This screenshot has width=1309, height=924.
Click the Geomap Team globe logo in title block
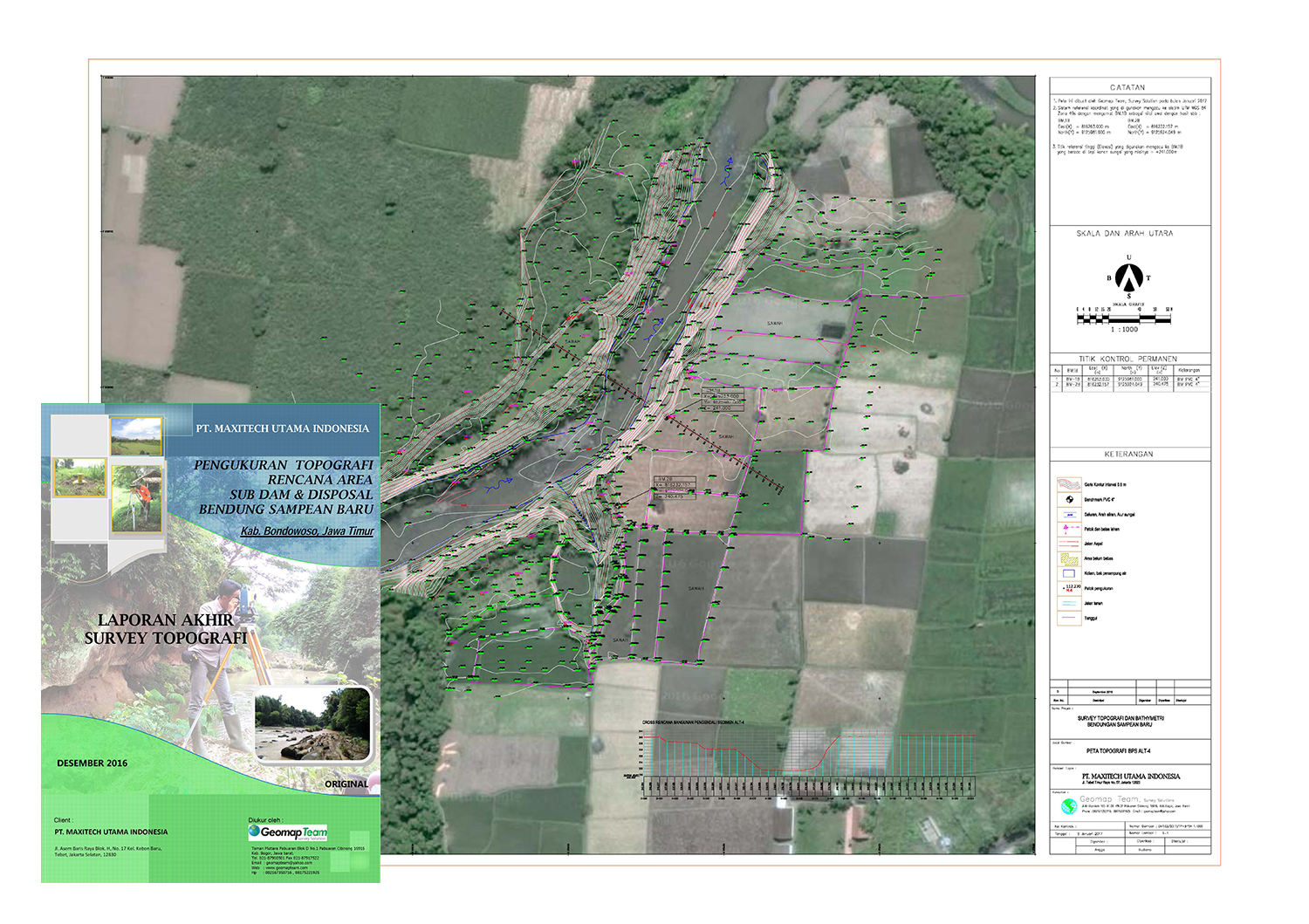click(1069, 805)
